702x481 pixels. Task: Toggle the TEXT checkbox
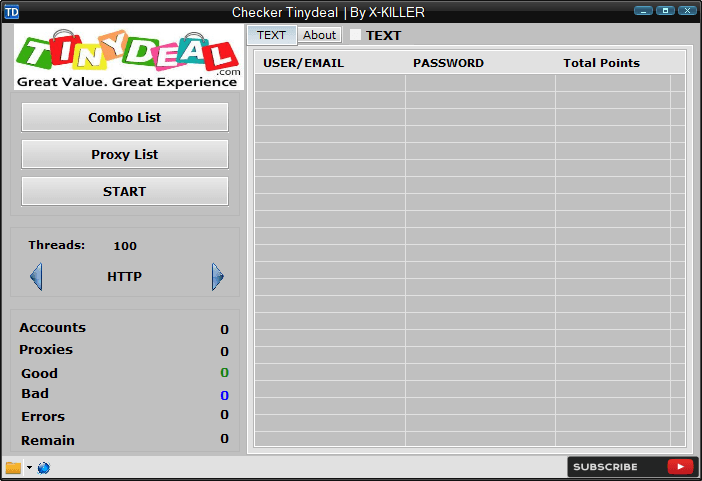pos(355,34)
